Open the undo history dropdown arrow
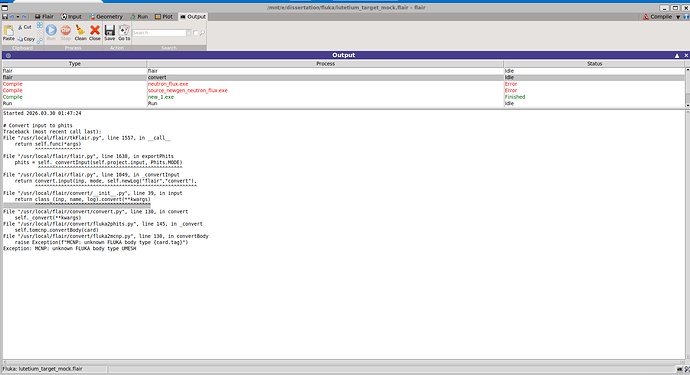Screen dimensions: 690x375 pyautogui.click(x=18, y=17)
